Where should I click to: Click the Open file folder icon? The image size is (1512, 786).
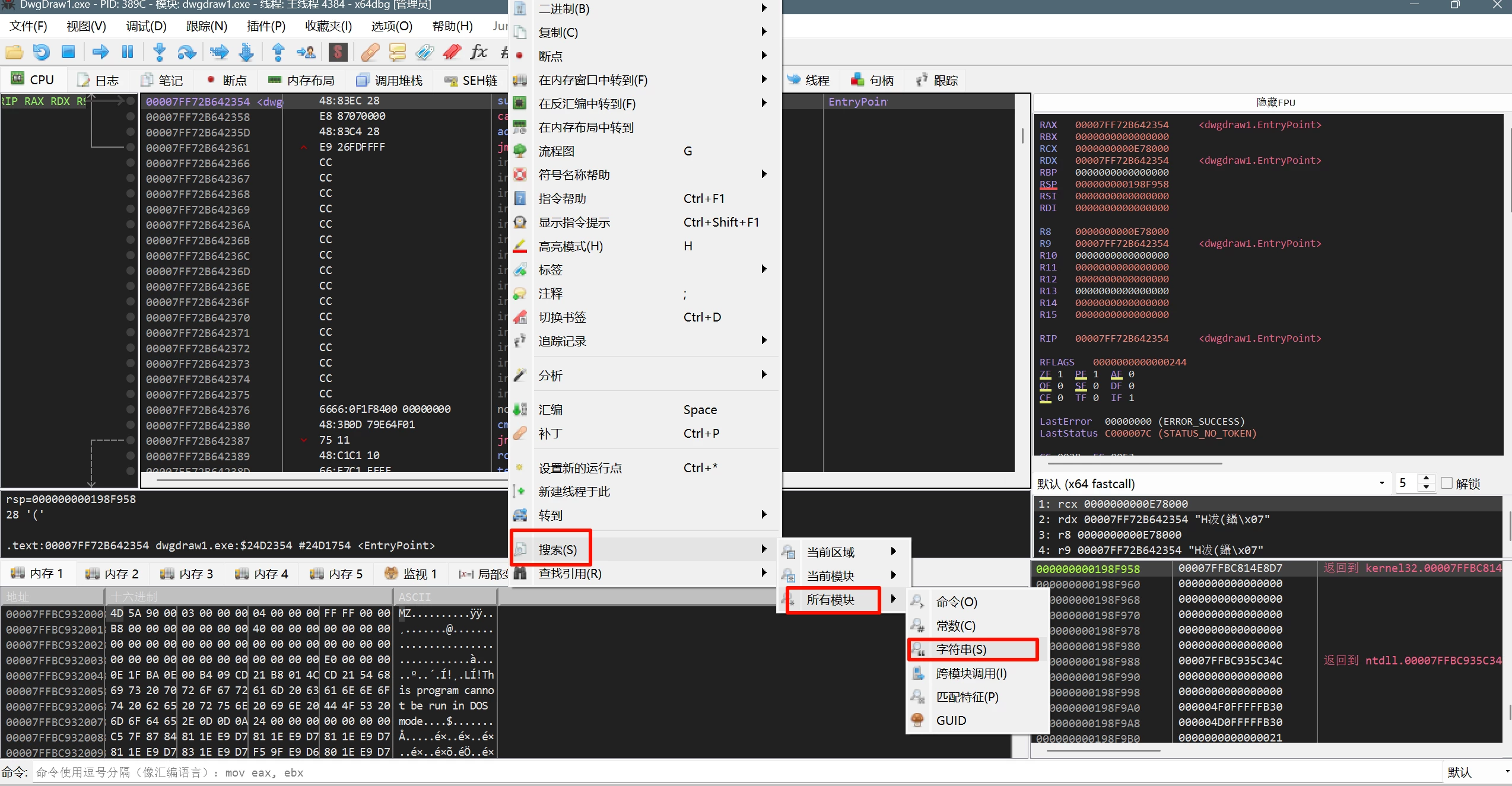point(14,52)
